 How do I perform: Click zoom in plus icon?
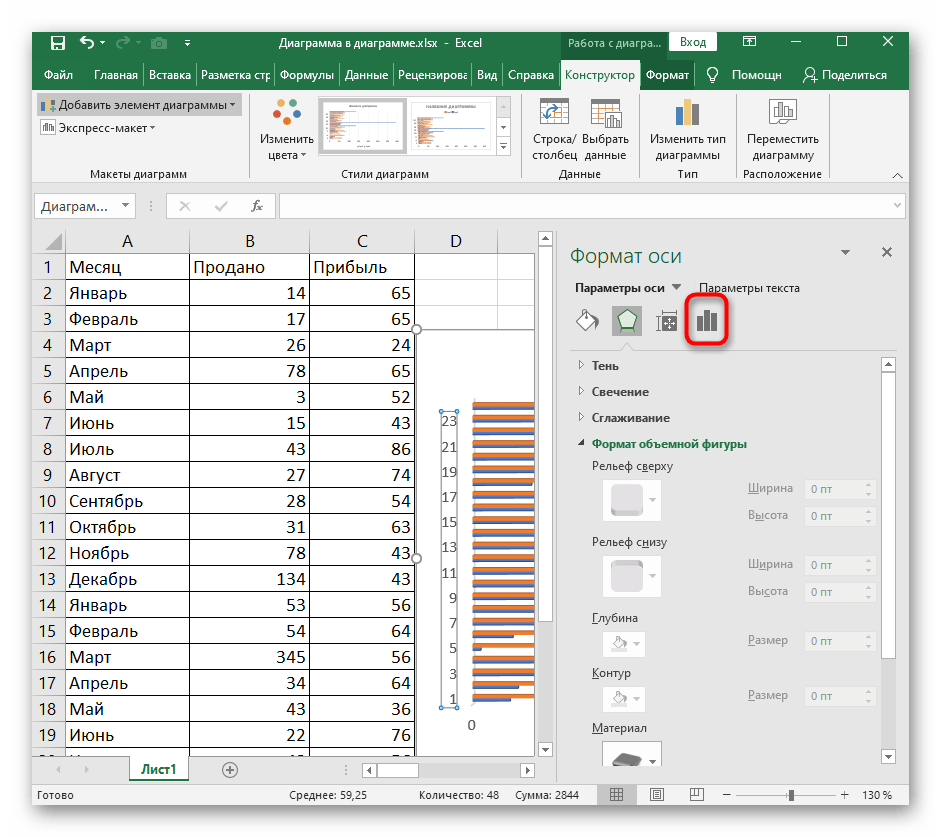coord(844,795)
